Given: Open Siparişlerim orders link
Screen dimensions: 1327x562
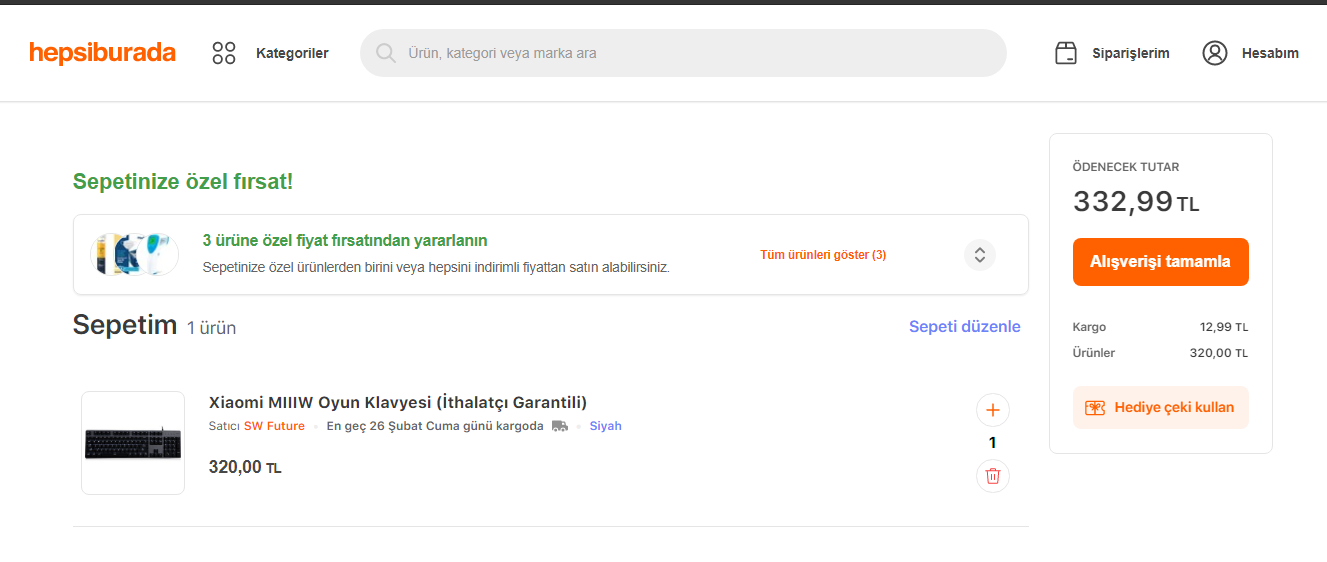Looking at the screenshot, I should point(1130,53).
